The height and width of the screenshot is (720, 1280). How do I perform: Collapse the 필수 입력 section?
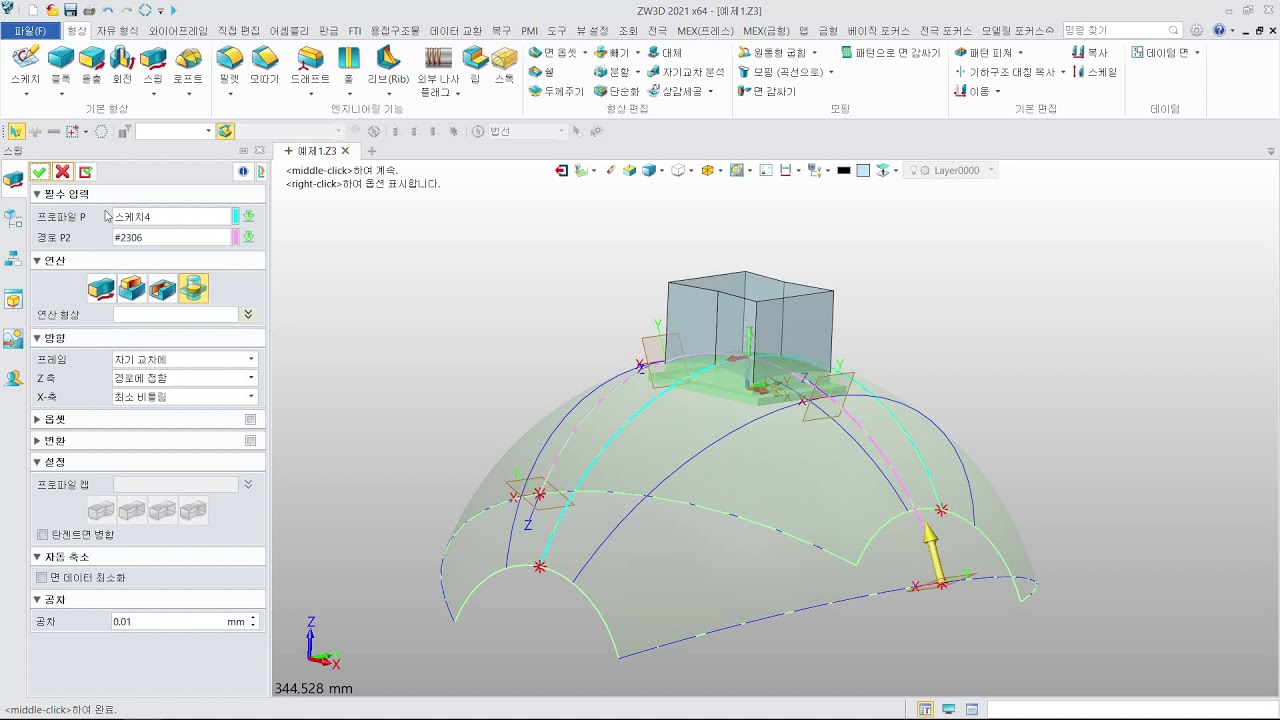coord(37,194)
